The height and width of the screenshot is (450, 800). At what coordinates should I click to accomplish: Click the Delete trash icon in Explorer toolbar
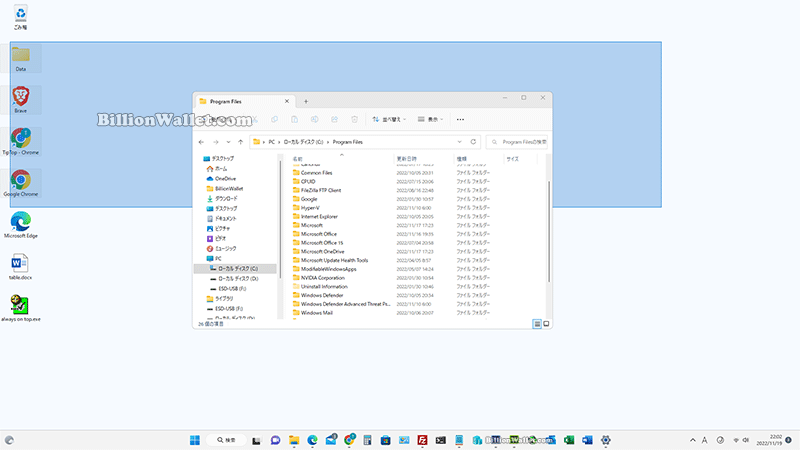tap(354, 119)
